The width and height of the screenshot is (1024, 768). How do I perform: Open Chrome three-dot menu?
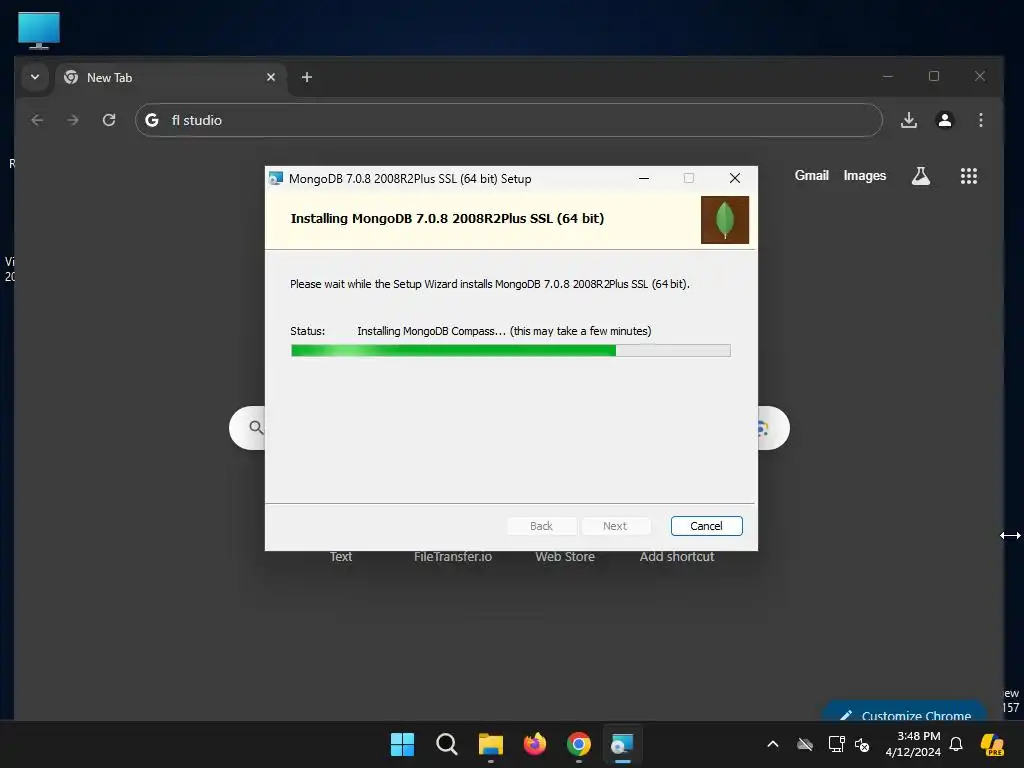point(981,120)
